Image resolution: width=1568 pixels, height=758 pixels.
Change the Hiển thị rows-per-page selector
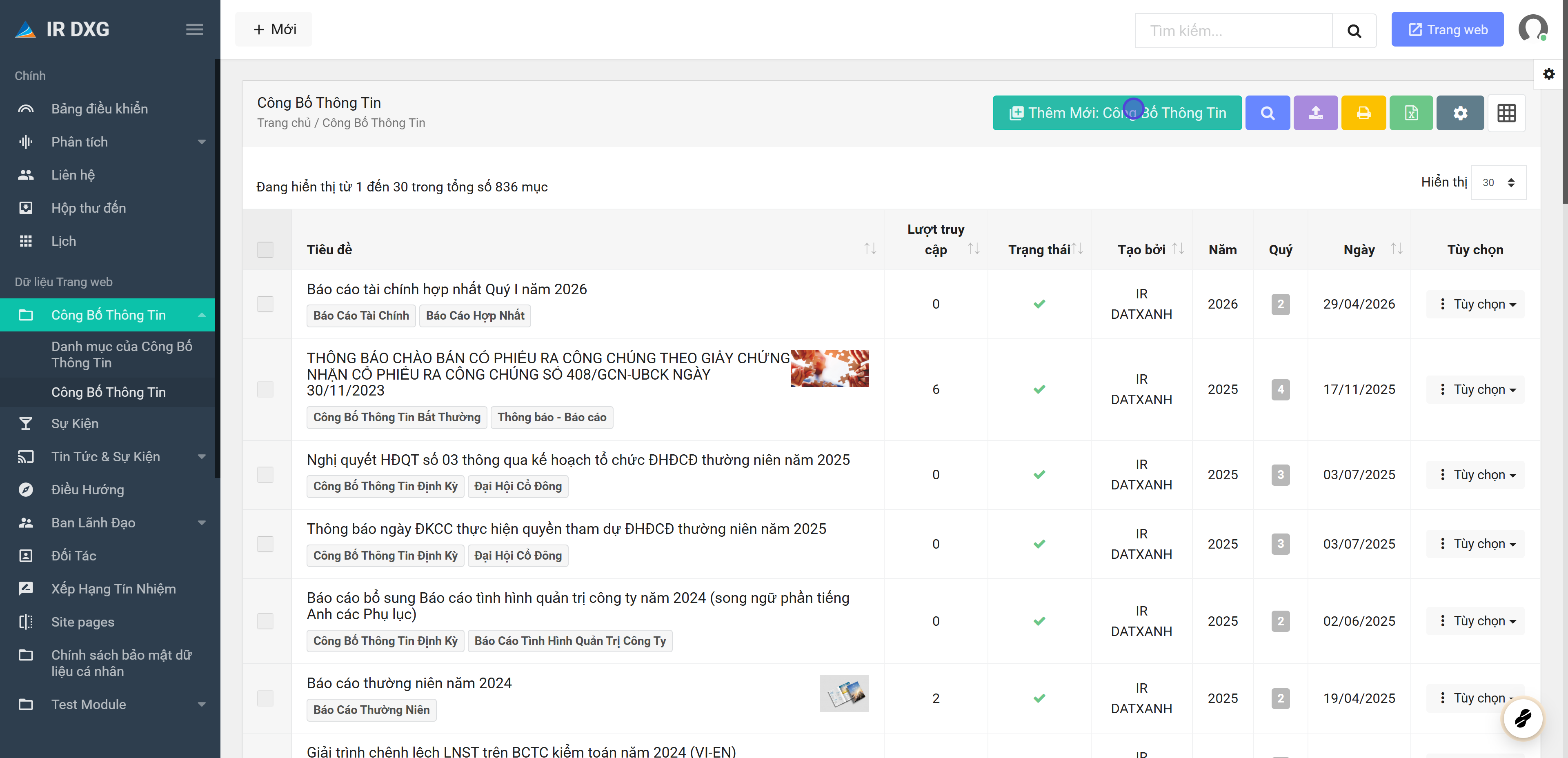coord(1498,182)
